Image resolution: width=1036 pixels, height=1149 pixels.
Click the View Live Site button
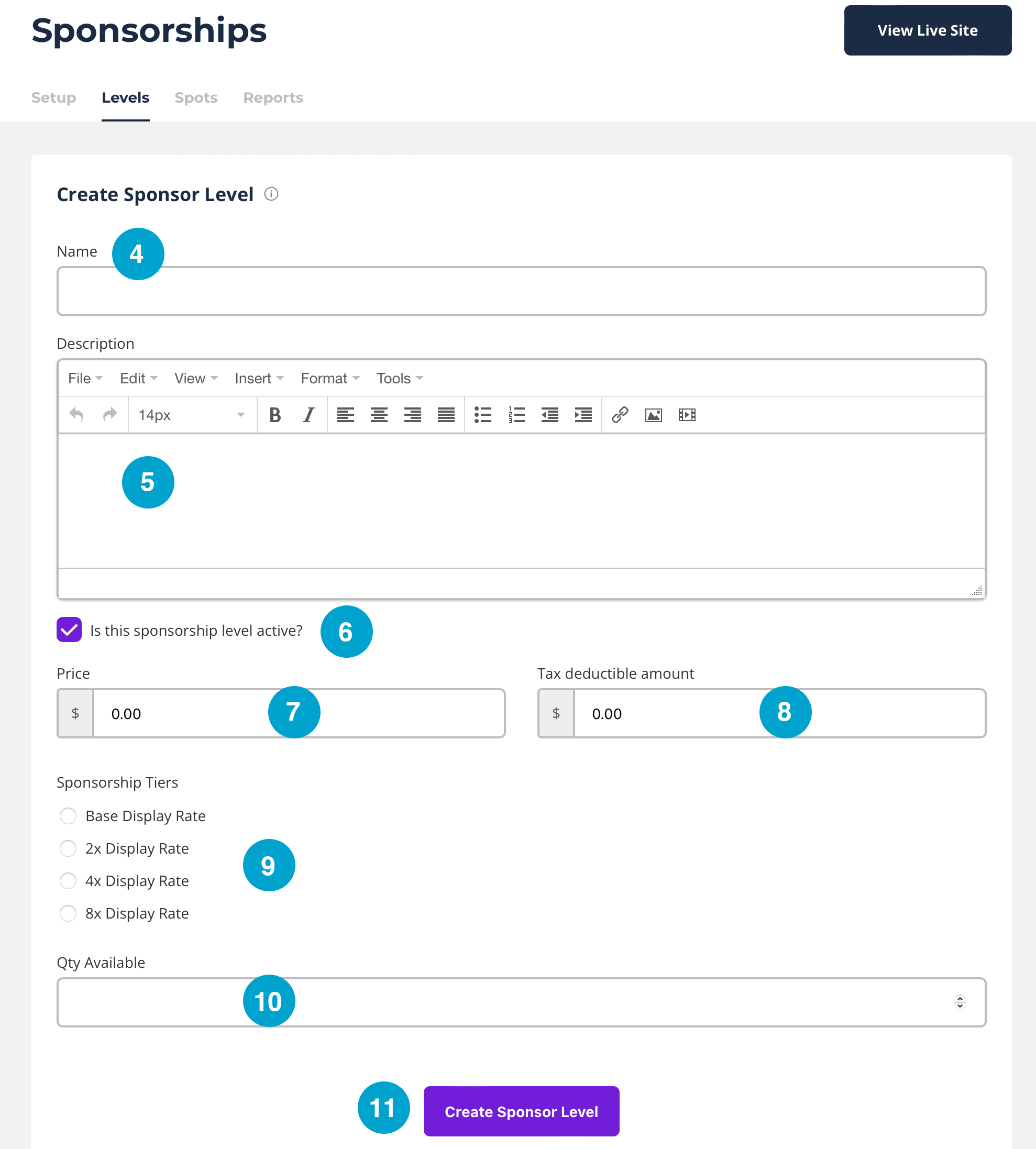point(927,31)
